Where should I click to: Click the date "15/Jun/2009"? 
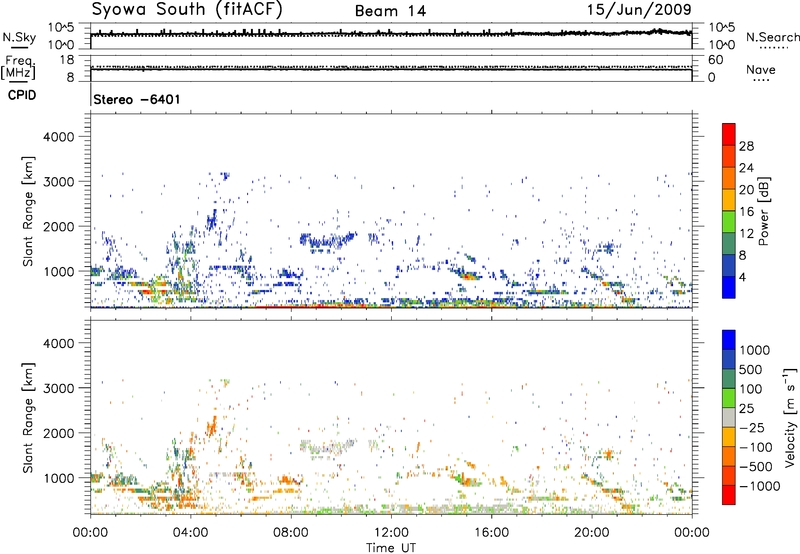coord(639,10)
